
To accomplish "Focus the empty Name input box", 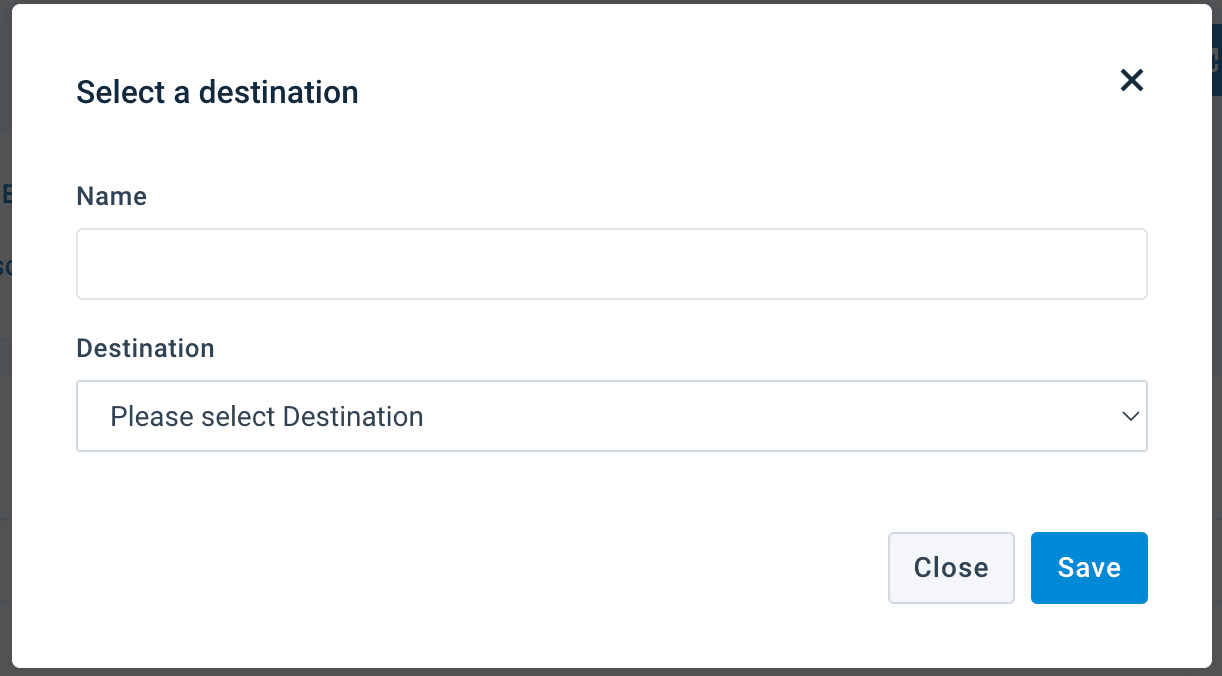I will click(611, 264).
